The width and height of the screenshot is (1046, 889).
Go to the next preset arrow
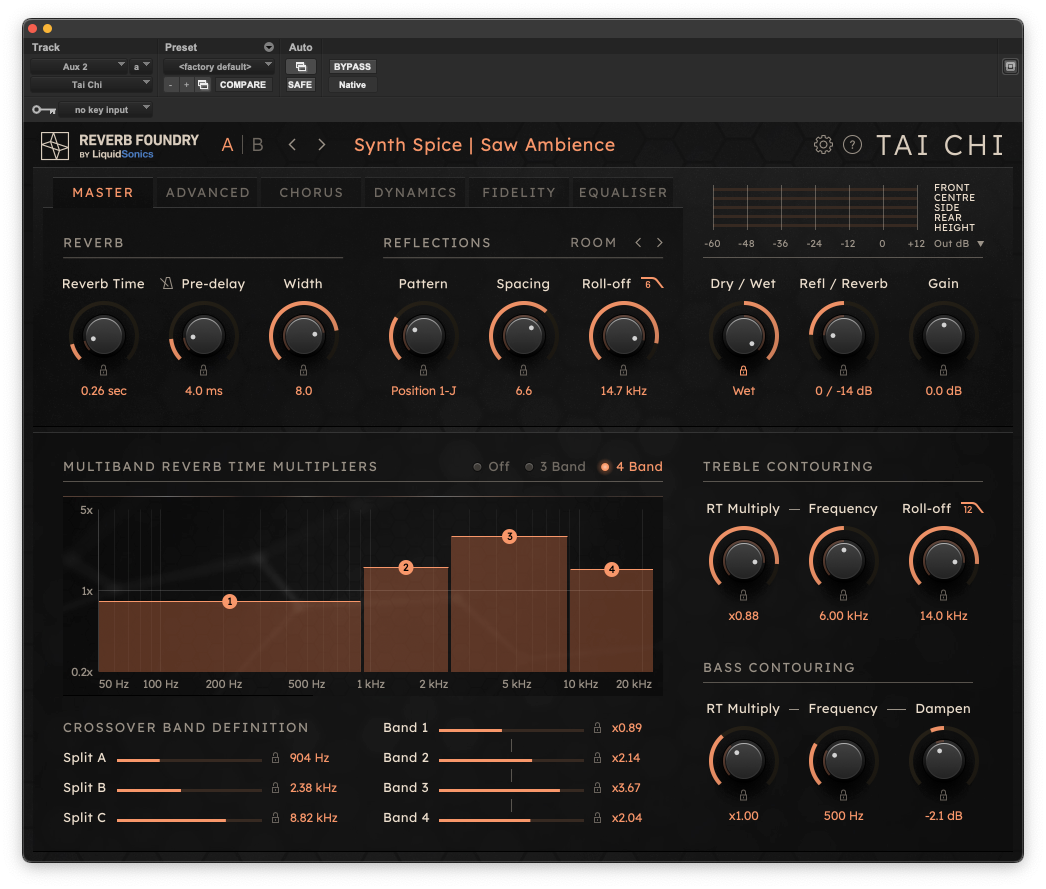(x=322, y=145)
